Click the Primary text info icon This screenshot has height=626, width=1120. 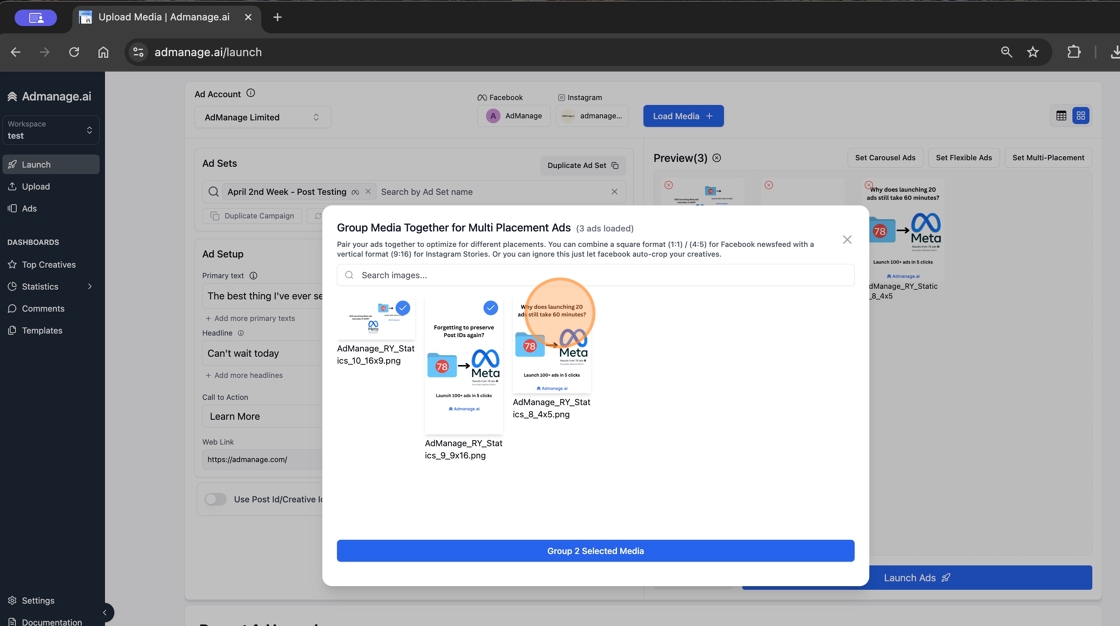coord(253,276)
